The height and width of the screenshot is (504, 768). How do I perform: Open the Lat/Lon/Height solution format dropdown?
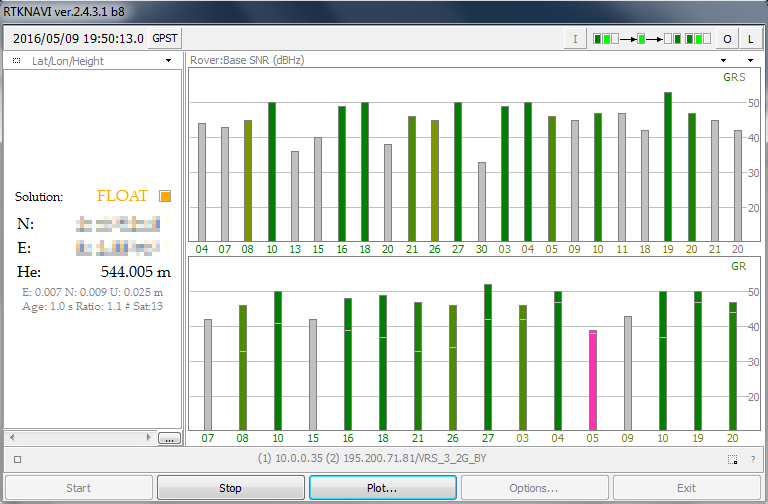point(169,61)
